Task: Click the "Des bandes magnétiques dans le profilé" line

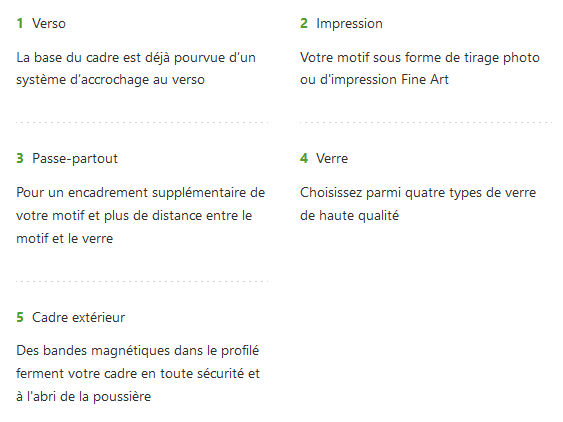Action: pyautogui.click(x=138, y=351)
